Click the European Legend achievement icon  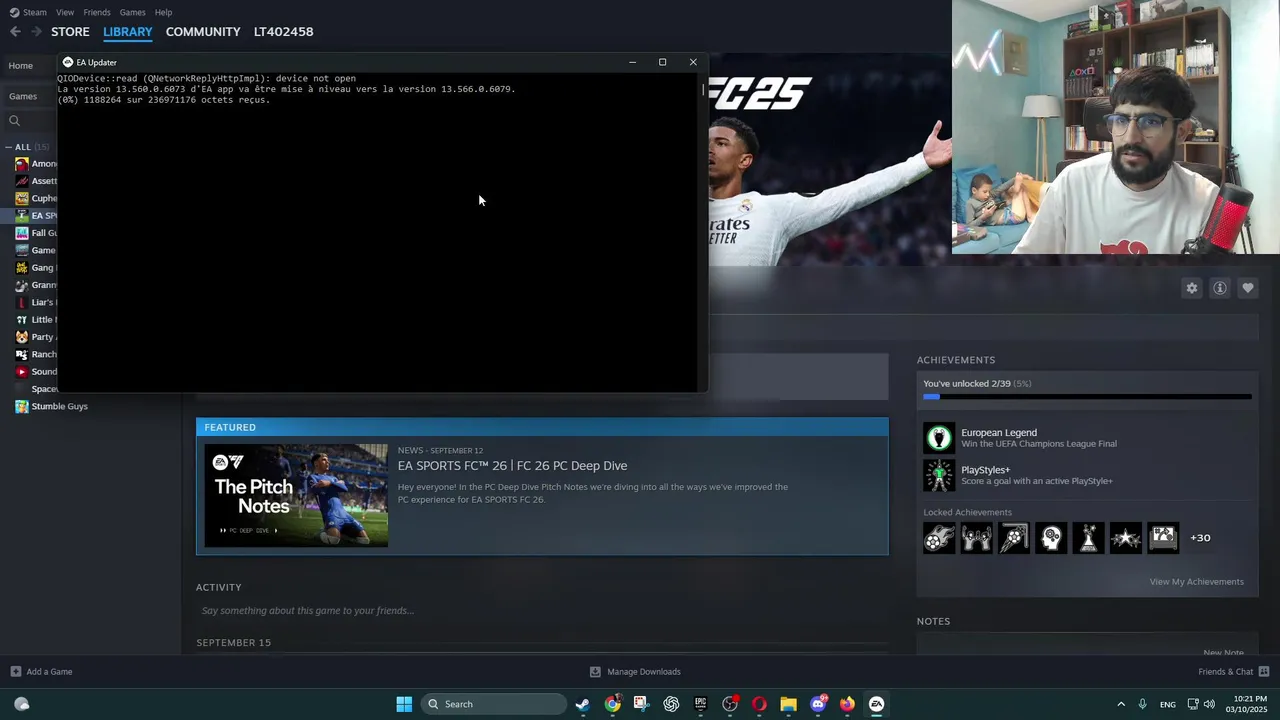point(939,438)
